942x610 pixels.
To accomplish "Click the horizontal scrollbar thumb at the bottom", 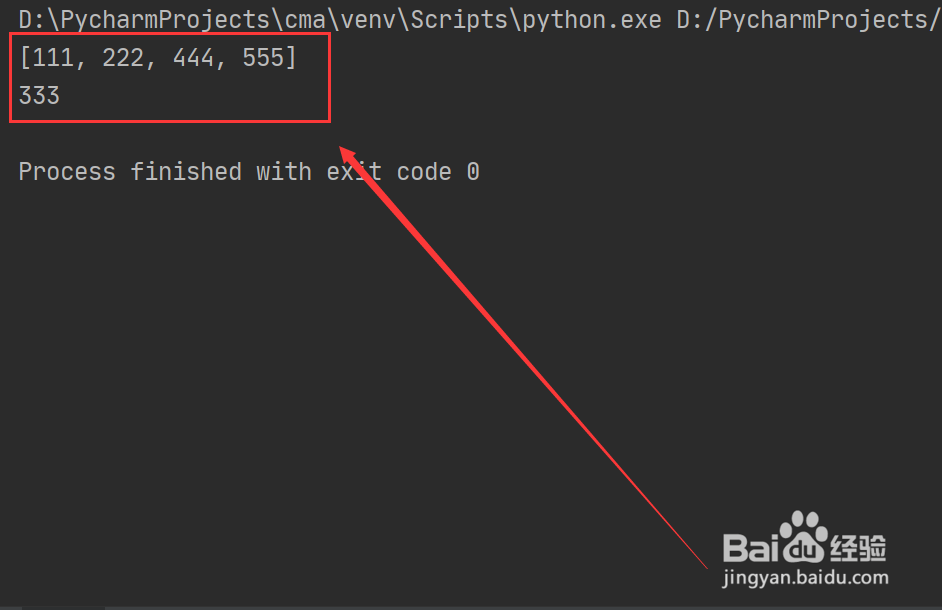I will [x=63, y=608].
